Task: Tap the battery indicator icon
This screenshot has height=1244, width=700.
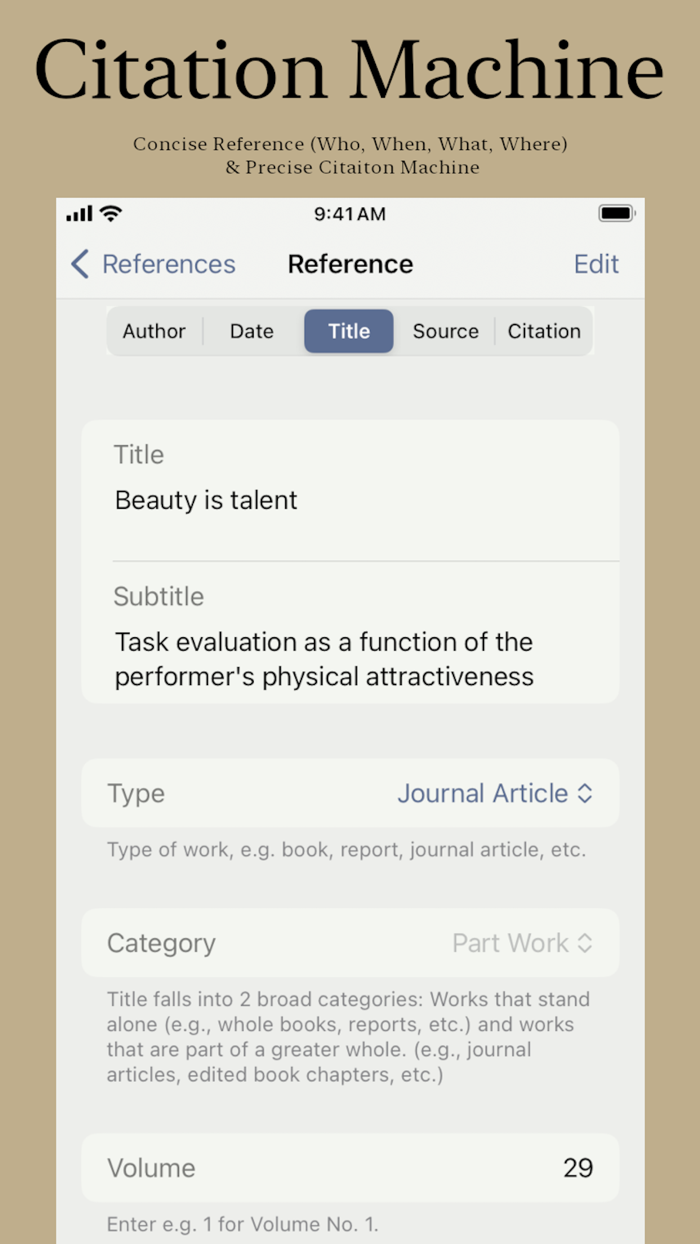Action: coord(617,212)
